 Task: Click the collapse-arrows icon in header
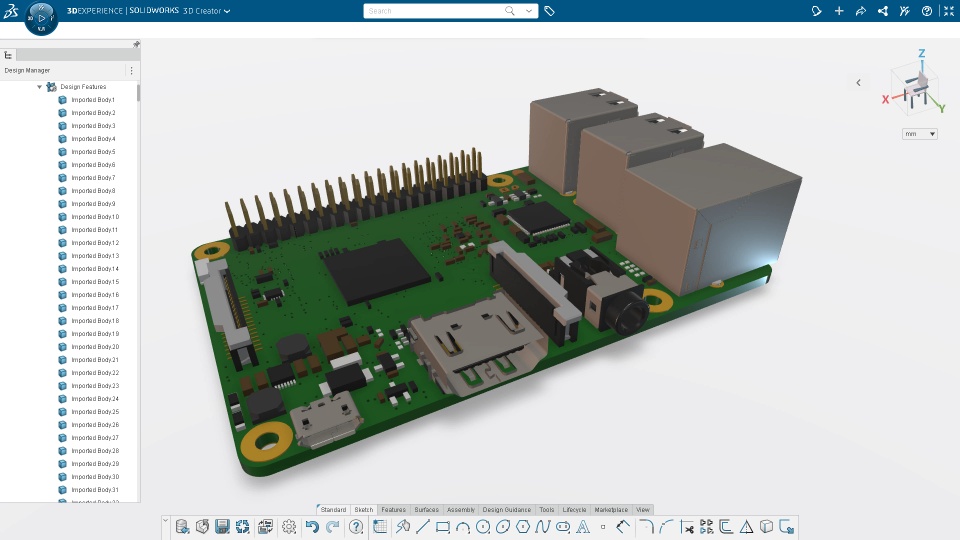(948, 11)
